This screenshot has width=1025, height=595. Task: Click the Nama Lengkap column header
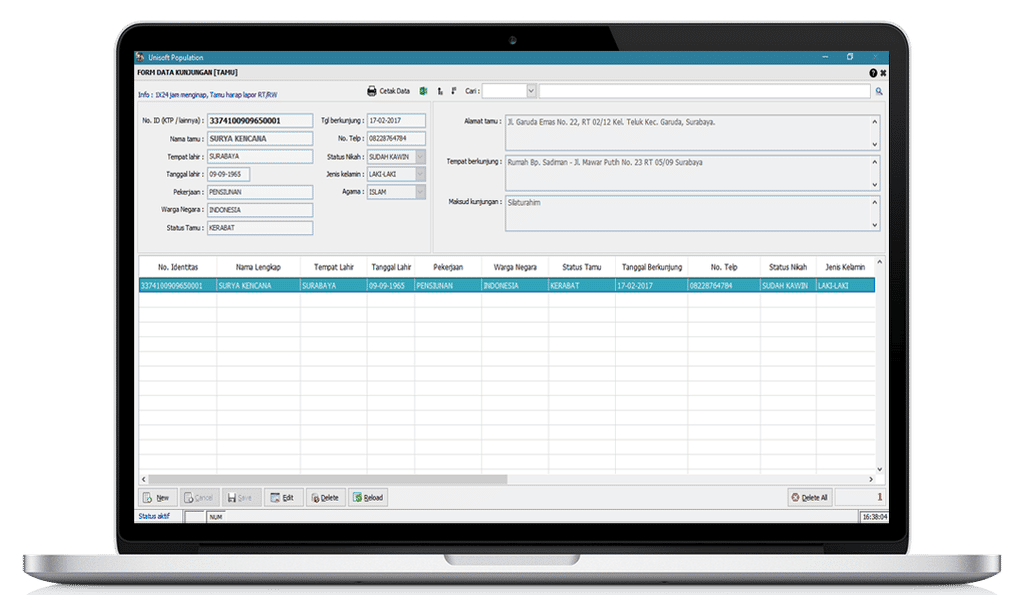(257, 267)
